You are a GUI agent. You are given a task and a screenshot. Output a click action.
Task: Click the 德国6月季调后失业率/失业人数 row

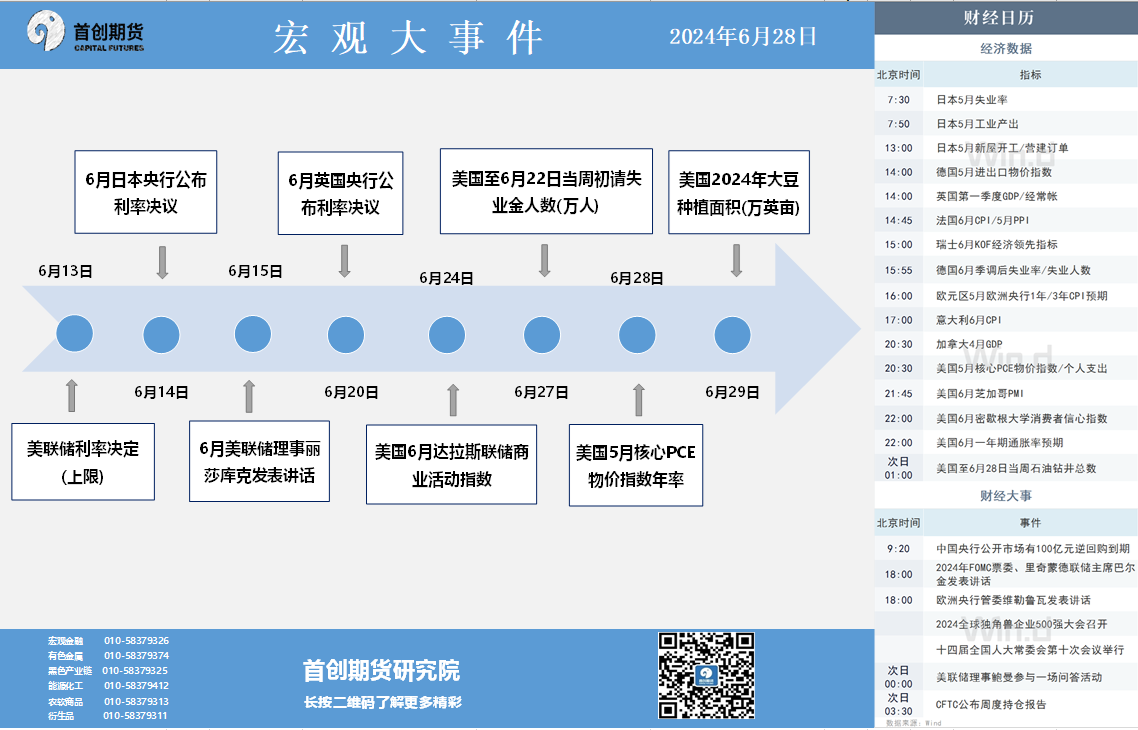pos(1006,270)
